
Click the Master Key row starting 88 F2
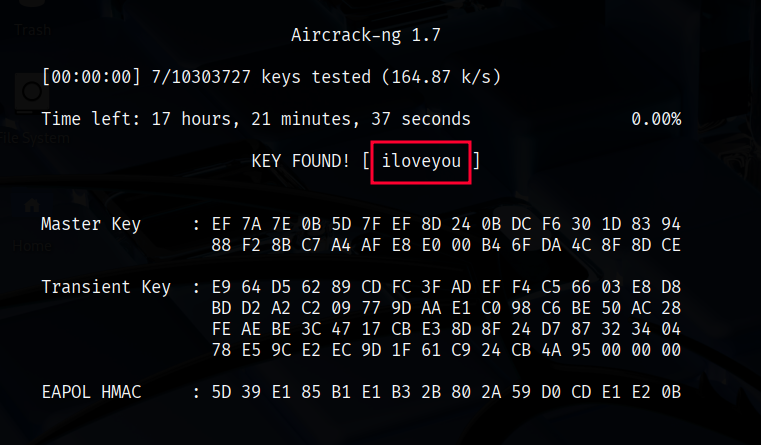coord(446,245)
